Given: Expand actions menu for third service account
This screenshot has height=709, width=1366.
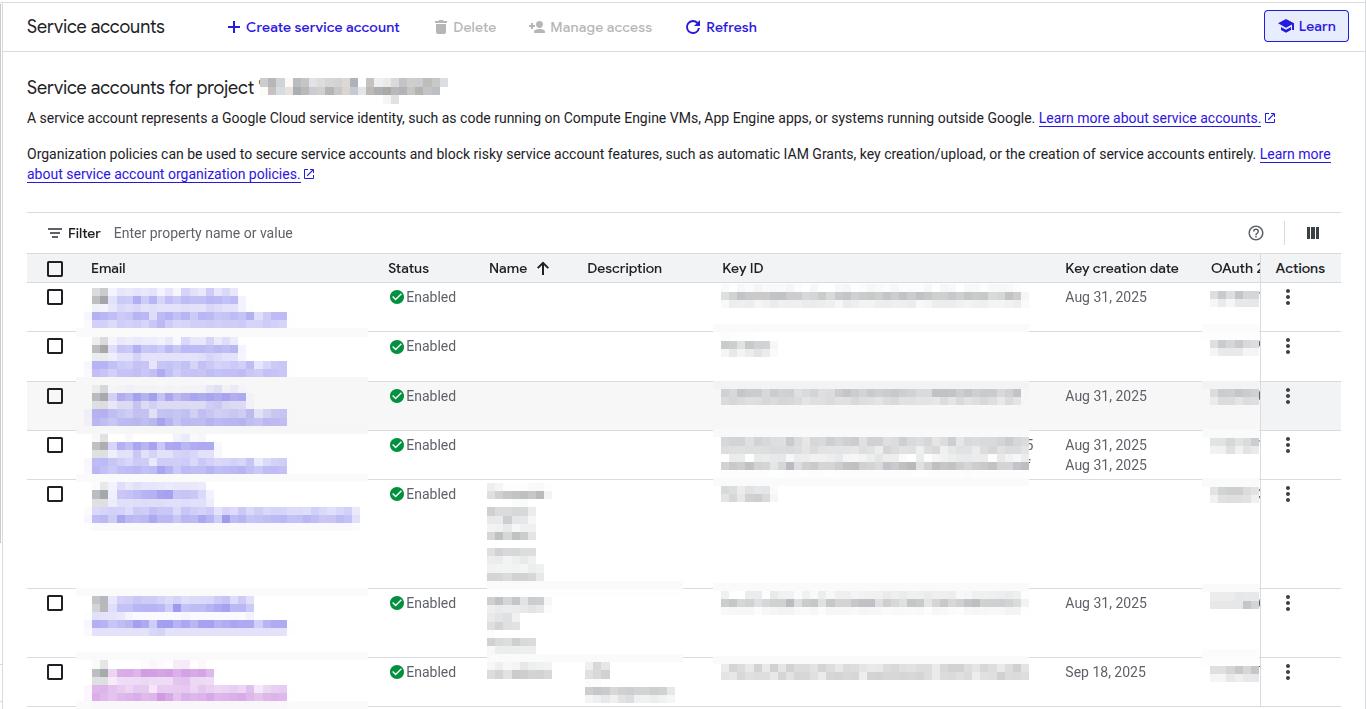Looking at the screenshot, I should (x=1288, y=396).
